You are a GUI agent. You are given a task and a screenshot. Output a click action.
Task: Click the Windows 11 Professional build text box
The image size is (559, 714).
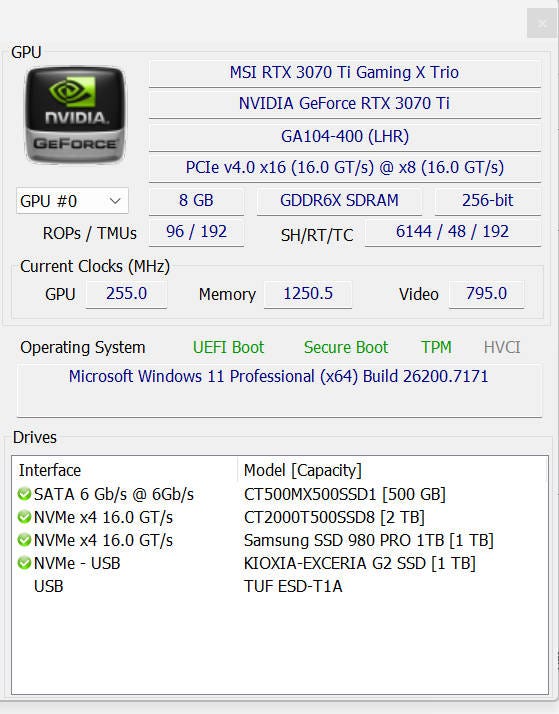(279, 390)
